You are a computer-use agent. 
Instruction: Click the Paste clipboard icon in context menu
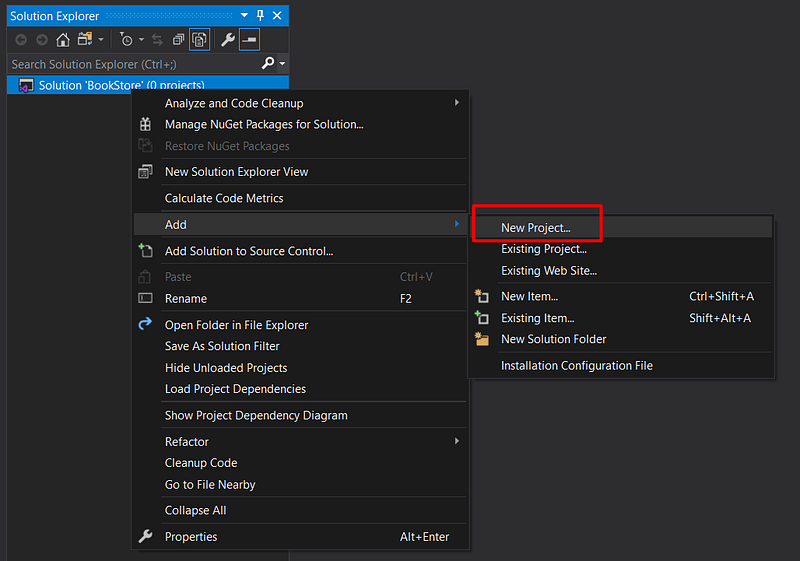(145, 276)
